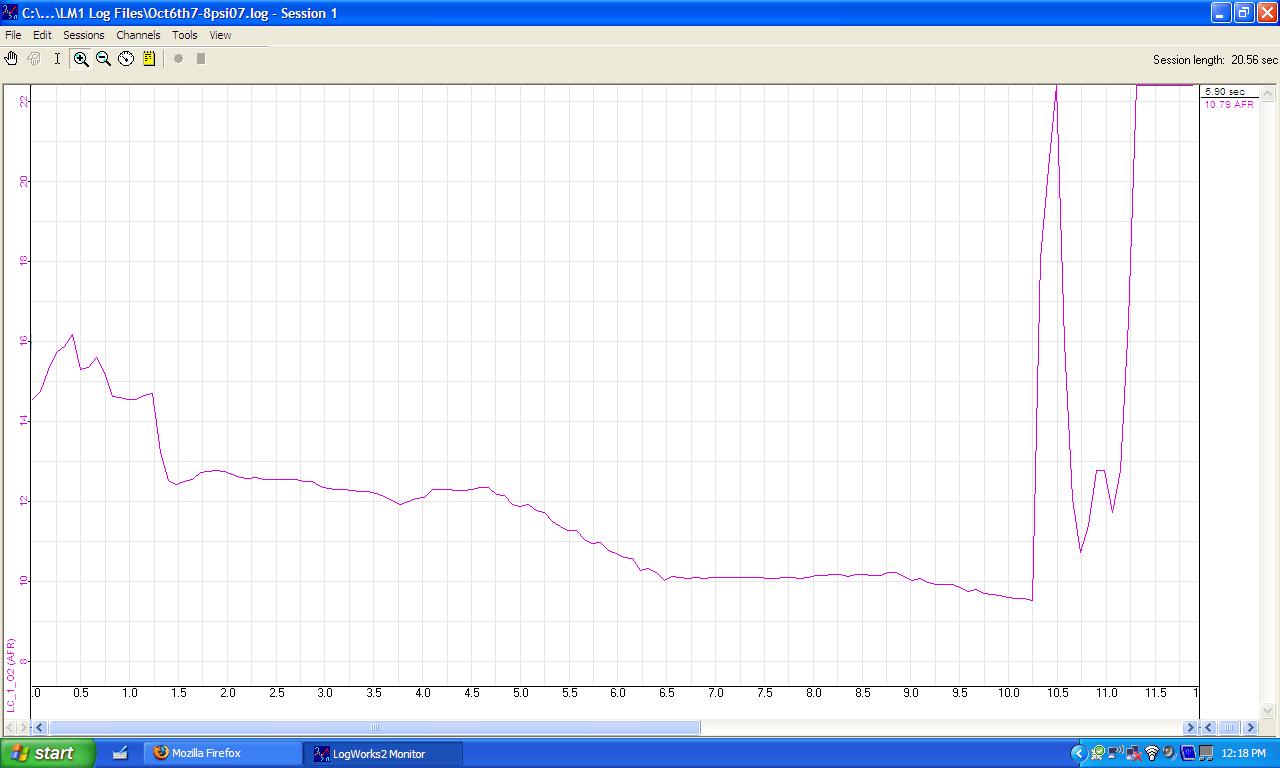Open the Channels menu

138,35
